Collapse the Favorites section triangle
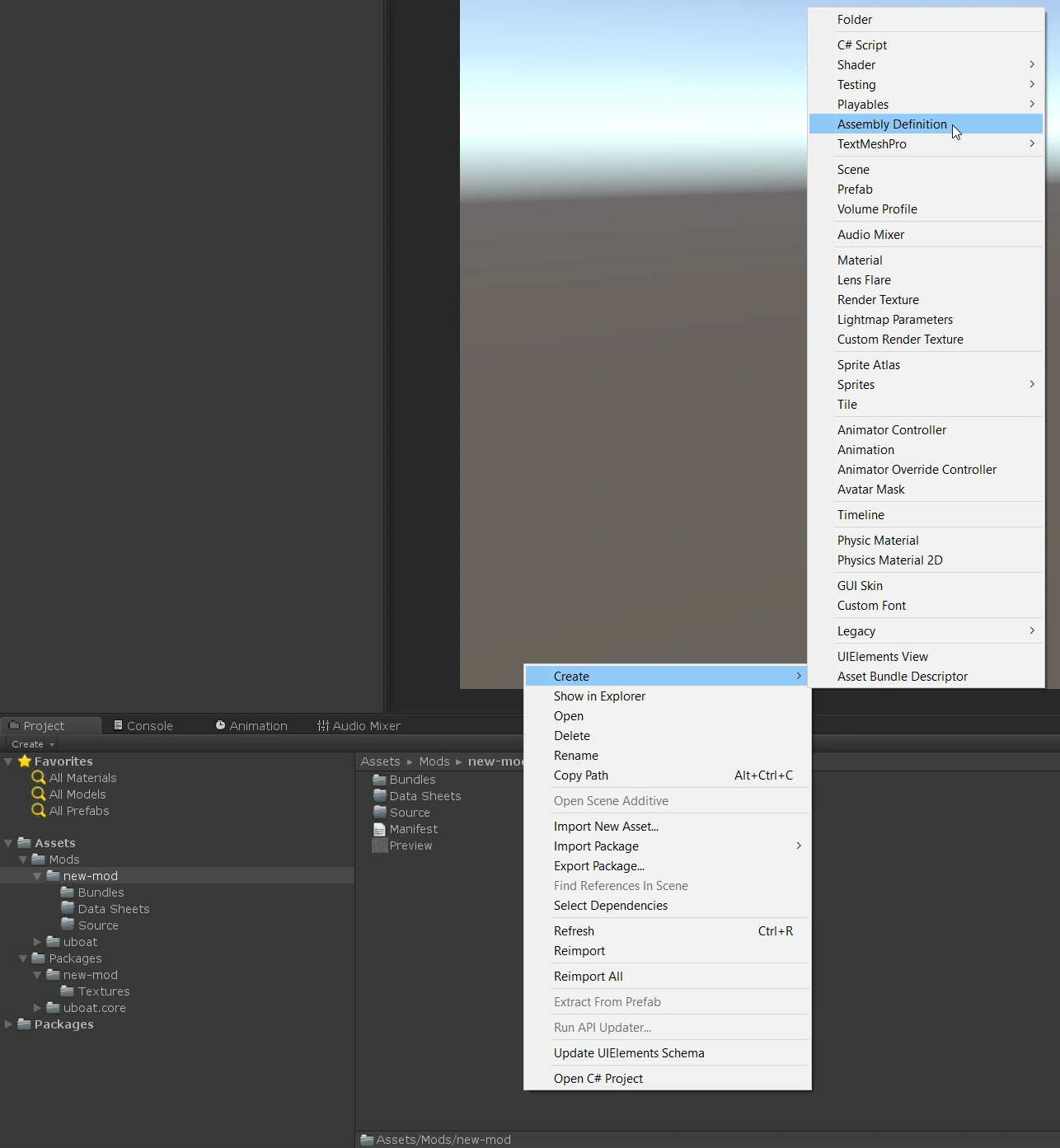 (8, 761)
